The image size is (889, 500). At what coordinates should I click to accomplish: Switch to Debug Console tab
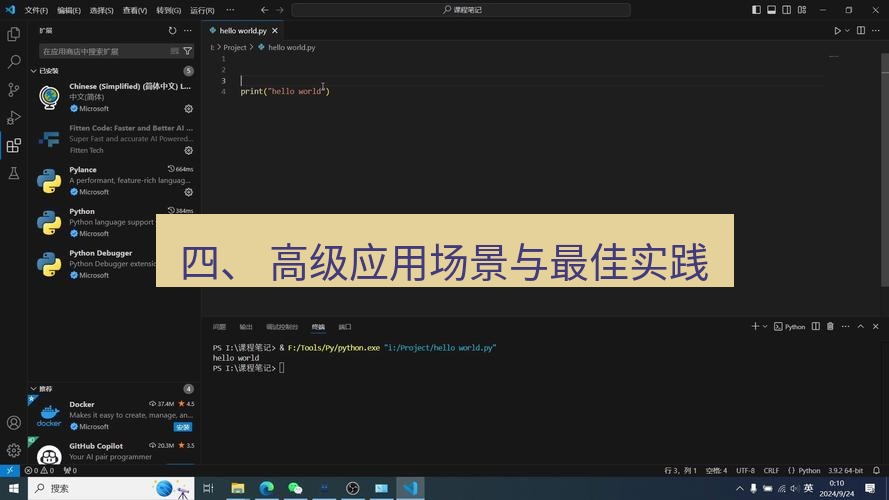point(282,327)
